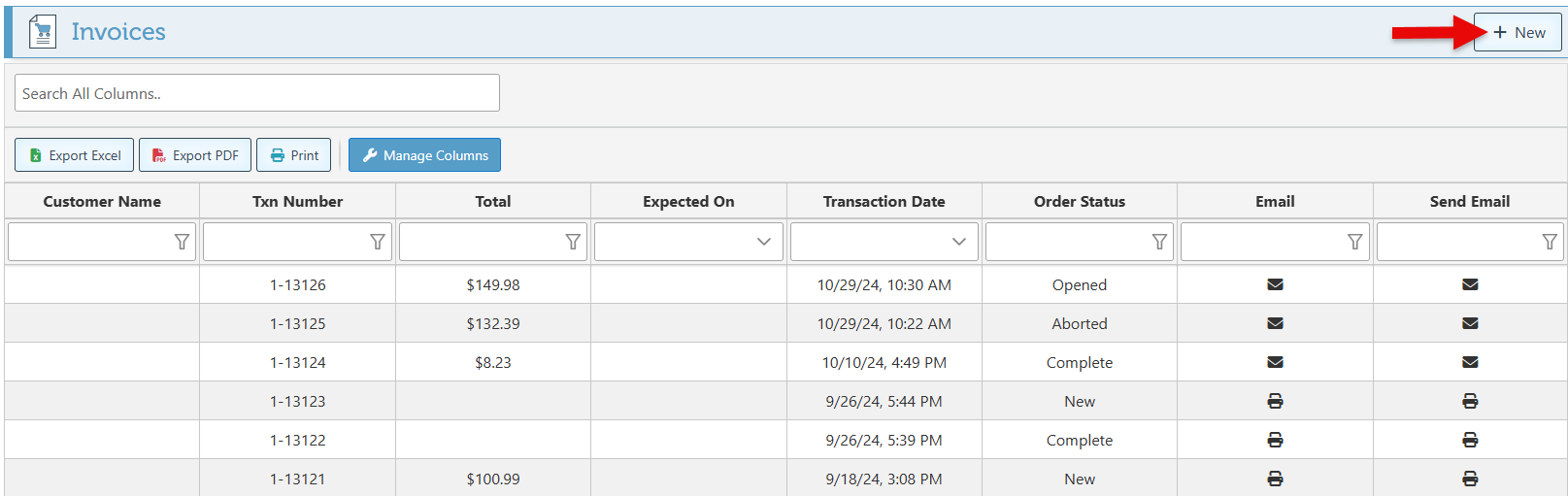
Task: Click the Invoices page cart icon
Action: point(42,32)
